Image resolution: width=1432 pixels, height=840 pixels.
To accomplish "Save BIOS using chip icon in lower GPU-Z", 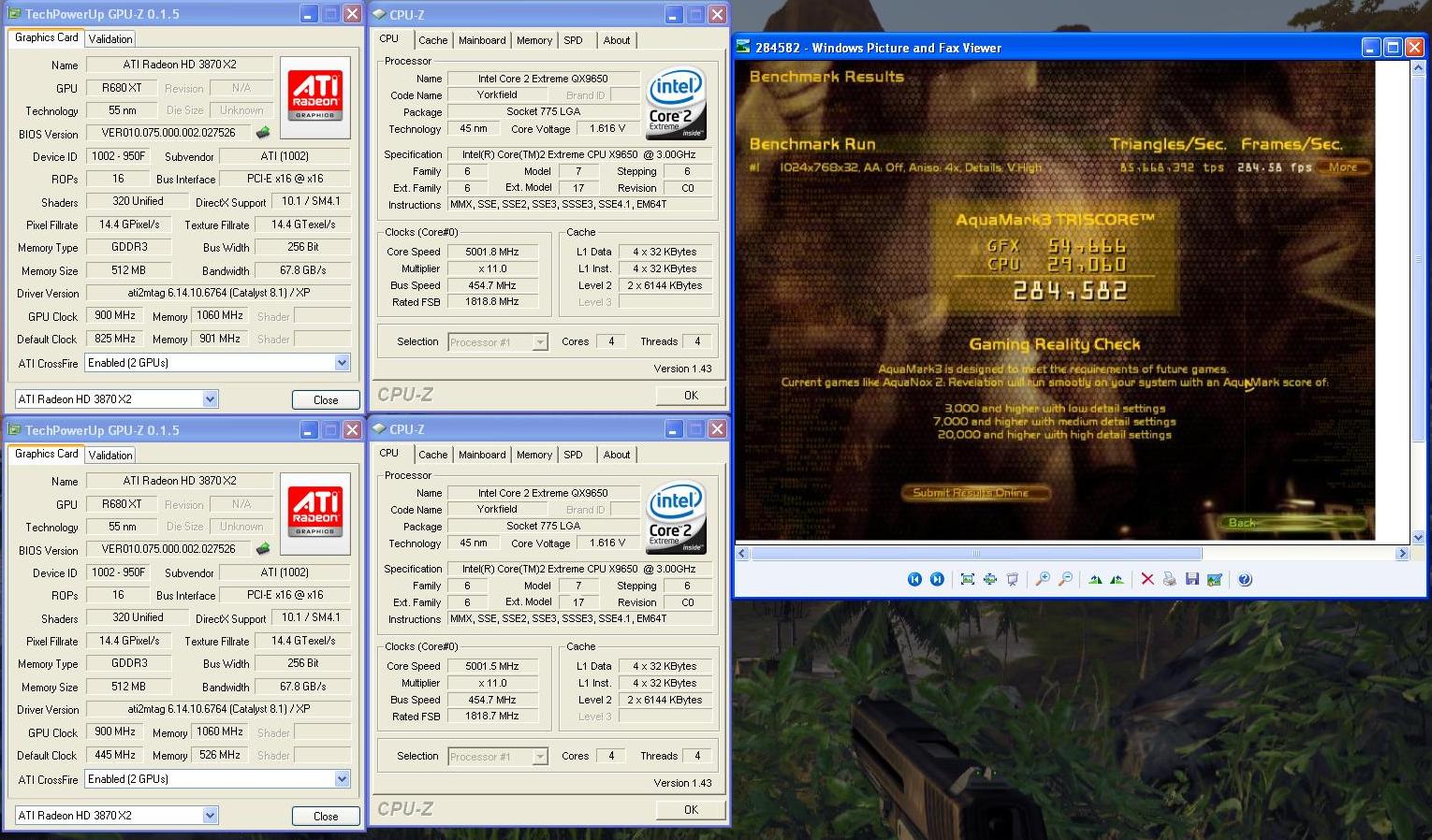I will [x=263, y=549].
